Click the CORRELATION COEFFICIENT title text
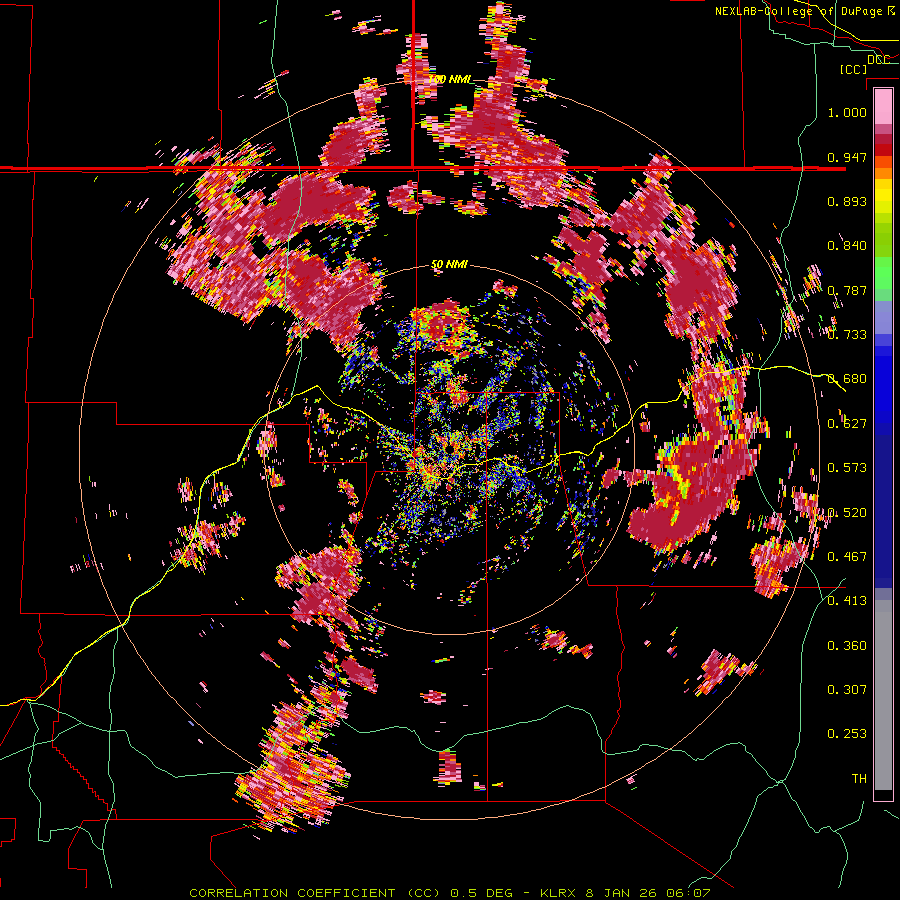The width and height of the screenshot is (900, 900). [x=292, y=893]
